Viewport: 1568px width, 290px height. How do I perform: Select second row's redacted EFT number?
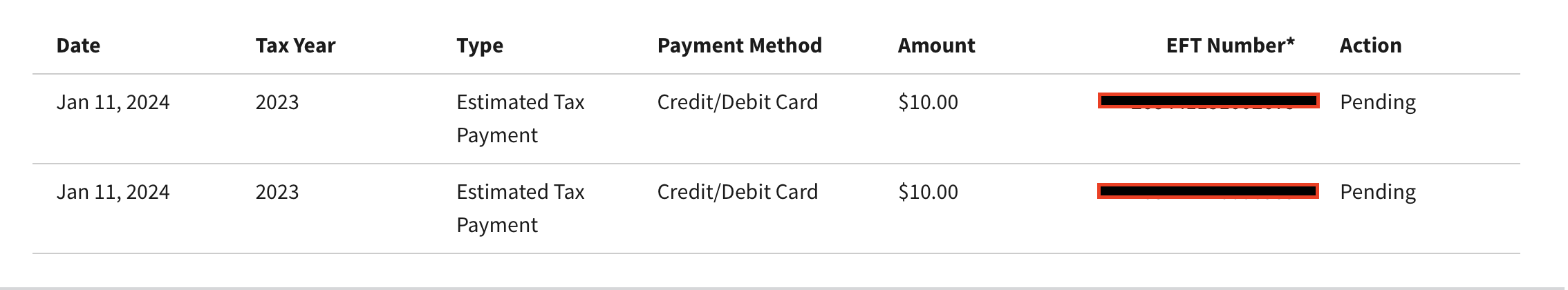(x=1208, y=191)
